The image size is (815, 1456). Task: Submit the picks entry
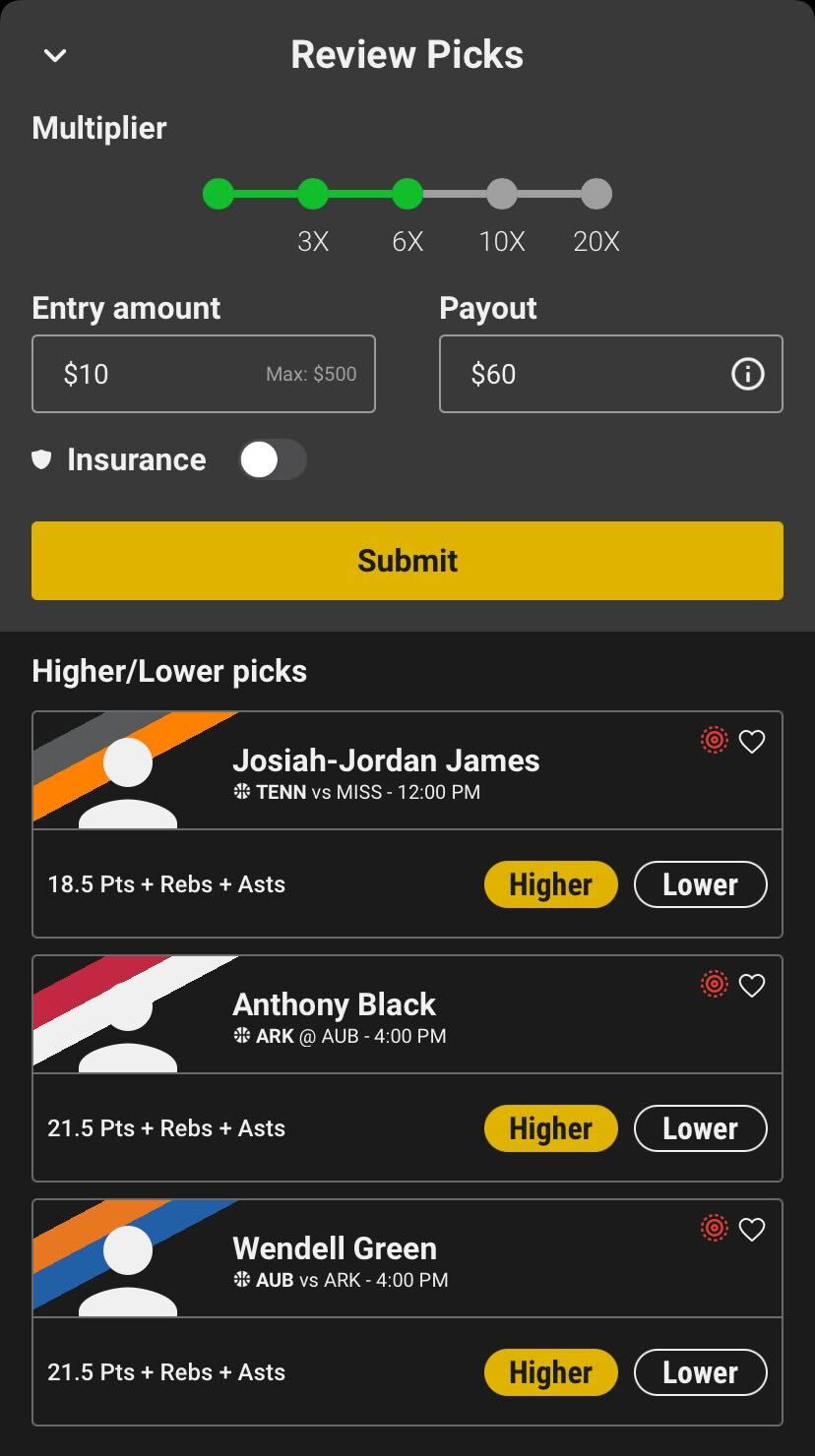[407, 561]
